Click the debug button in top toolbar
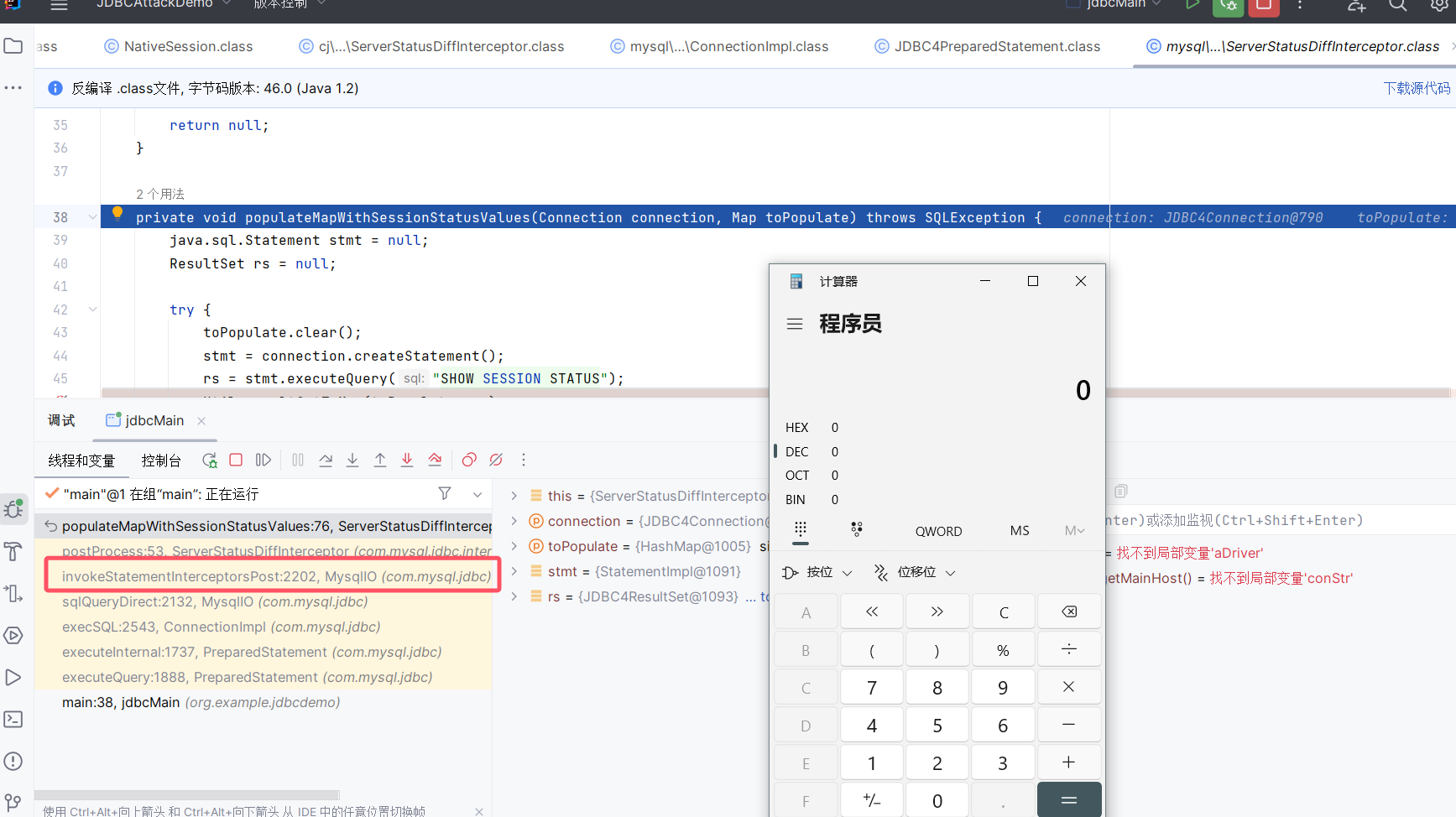Screen dimensions: 1456x817 pos(1229,6)
